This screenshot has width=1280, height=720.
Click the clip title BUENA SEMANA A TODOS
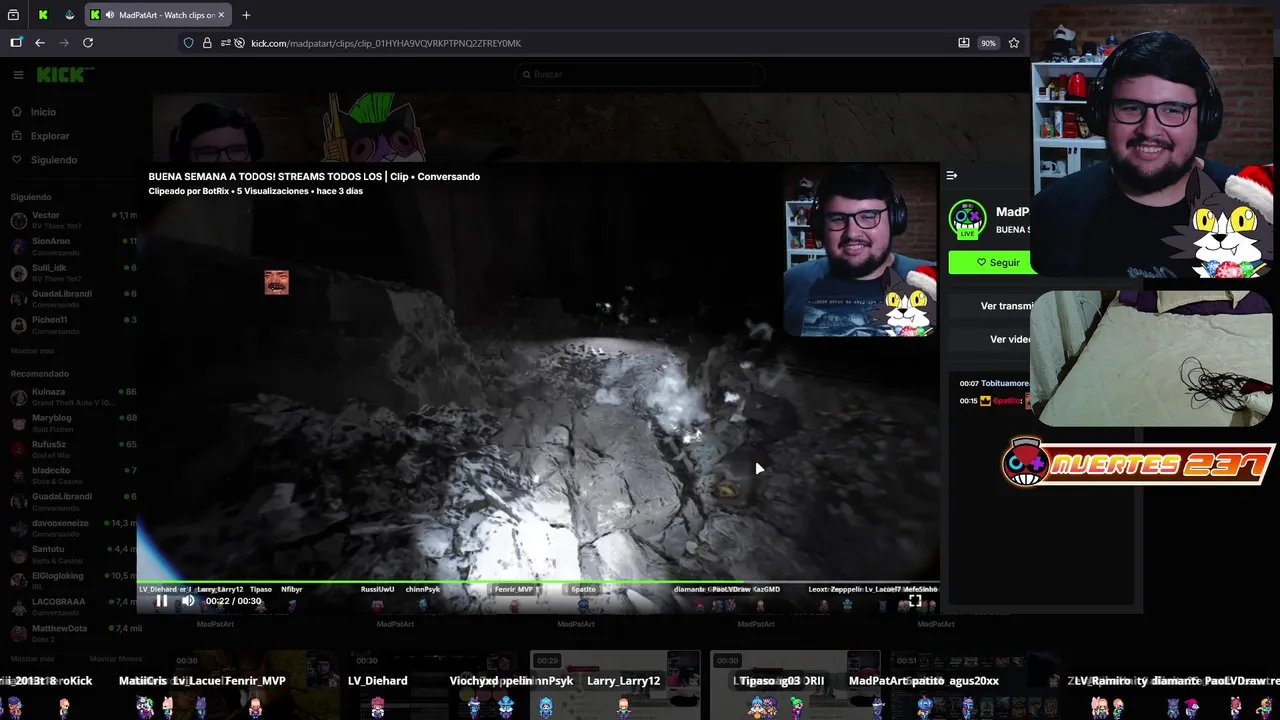[x=314, y=176]
